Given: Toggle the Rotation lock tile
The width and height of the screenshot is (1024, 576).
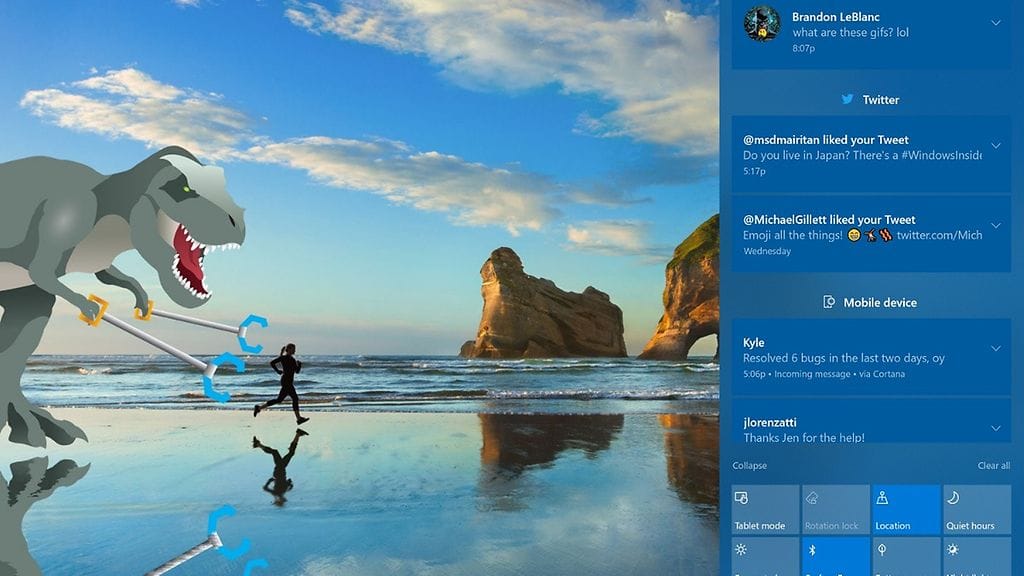Looking at the screenshot, I should (835, 510).
